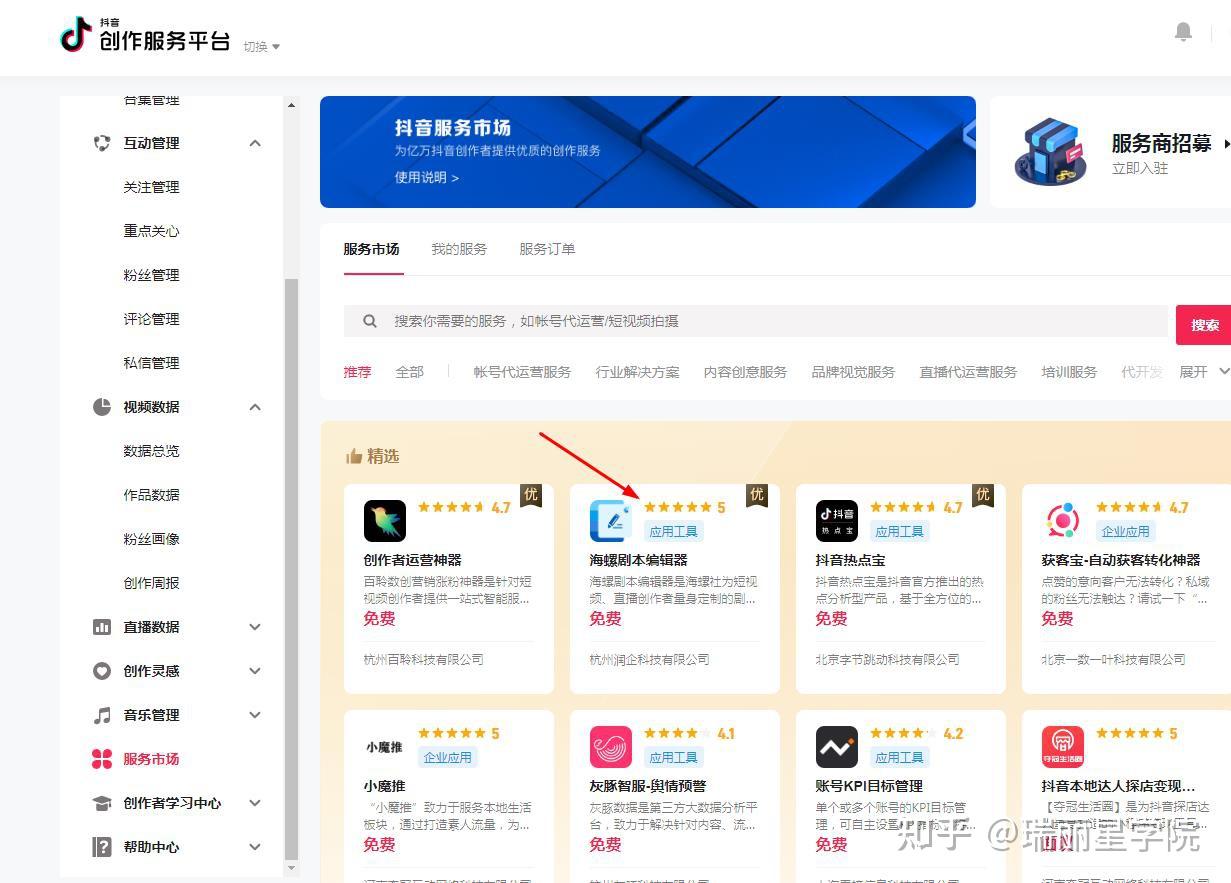Click the 抖音创作服务平台 logo

(x=144, y=38)
